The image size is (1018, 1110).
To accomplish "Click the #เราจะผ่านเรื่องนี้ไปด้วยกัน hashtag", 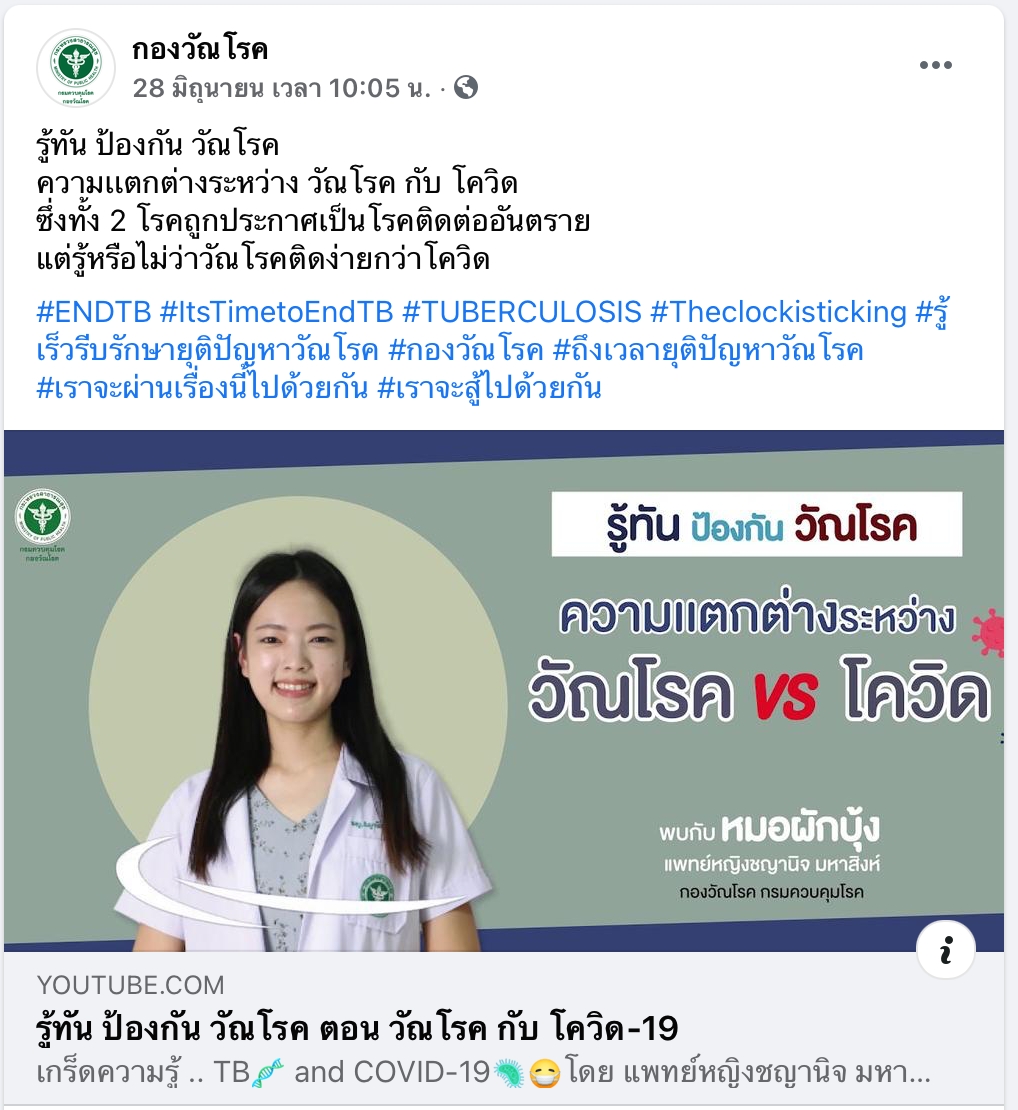I will click(x=202, y=388).
